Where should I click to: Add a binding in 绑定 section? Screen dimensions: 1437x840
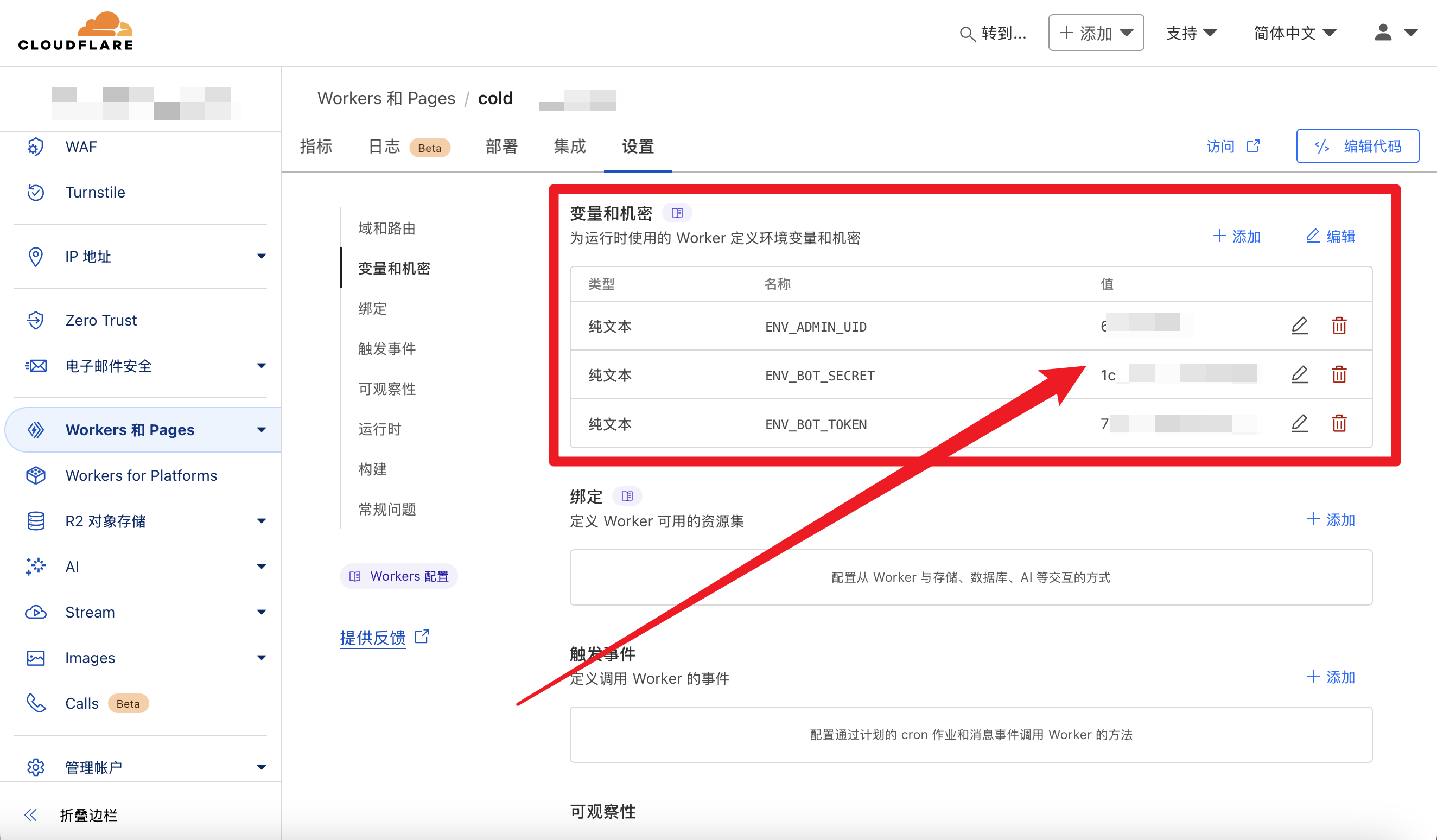(1331, 519)
